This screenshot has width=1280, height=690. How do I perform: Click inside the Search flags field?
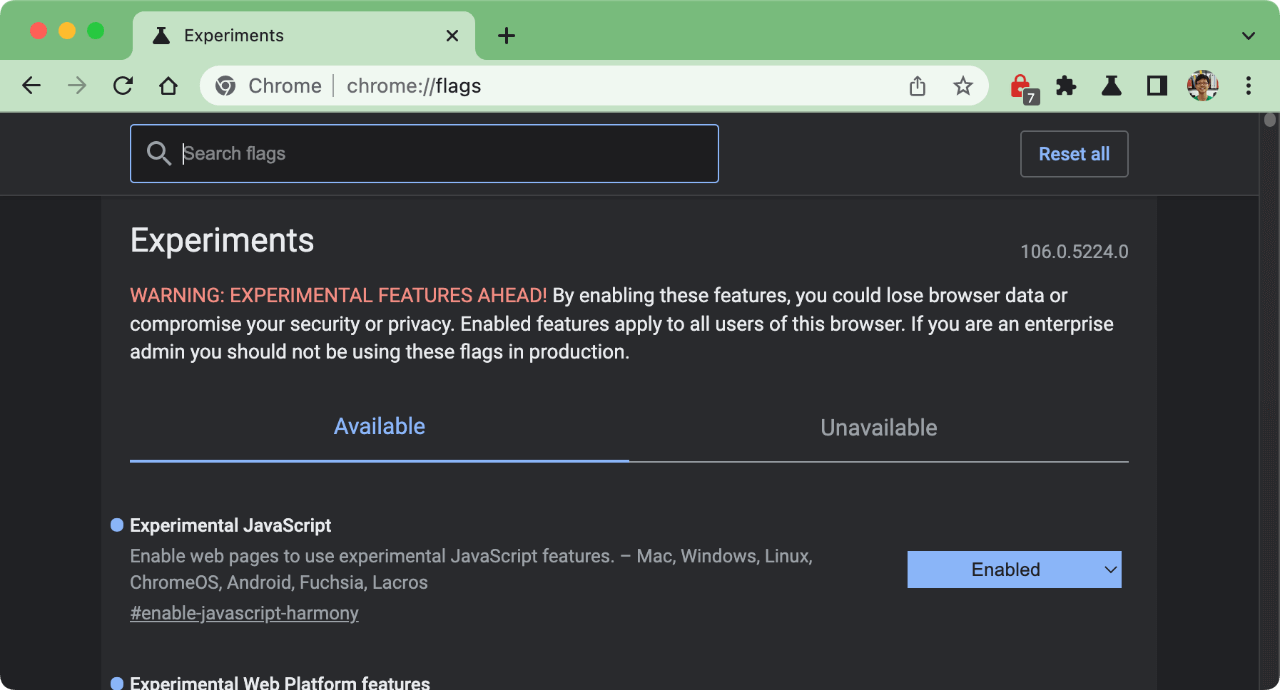coord(424,153)
